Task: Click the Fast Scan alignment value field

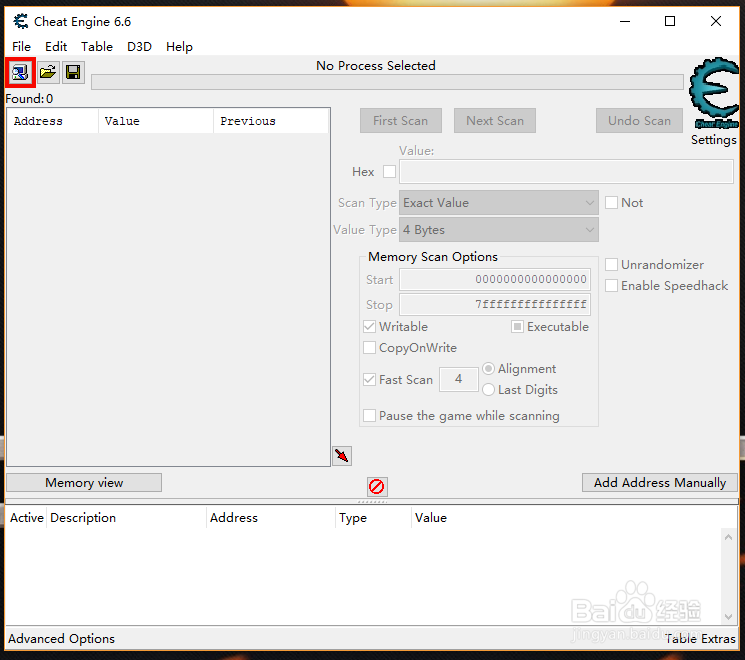Action: pos(458,379)
